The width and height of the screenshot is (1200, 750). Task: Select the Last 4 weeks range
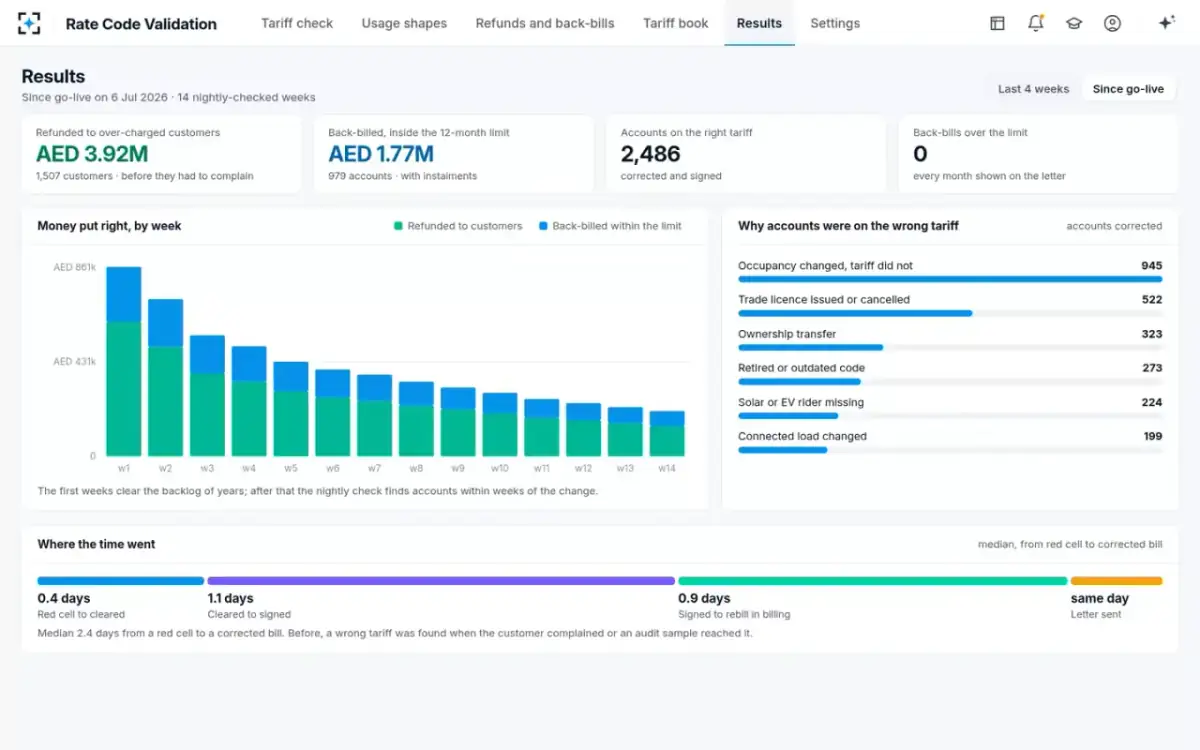click(1034, 89)
